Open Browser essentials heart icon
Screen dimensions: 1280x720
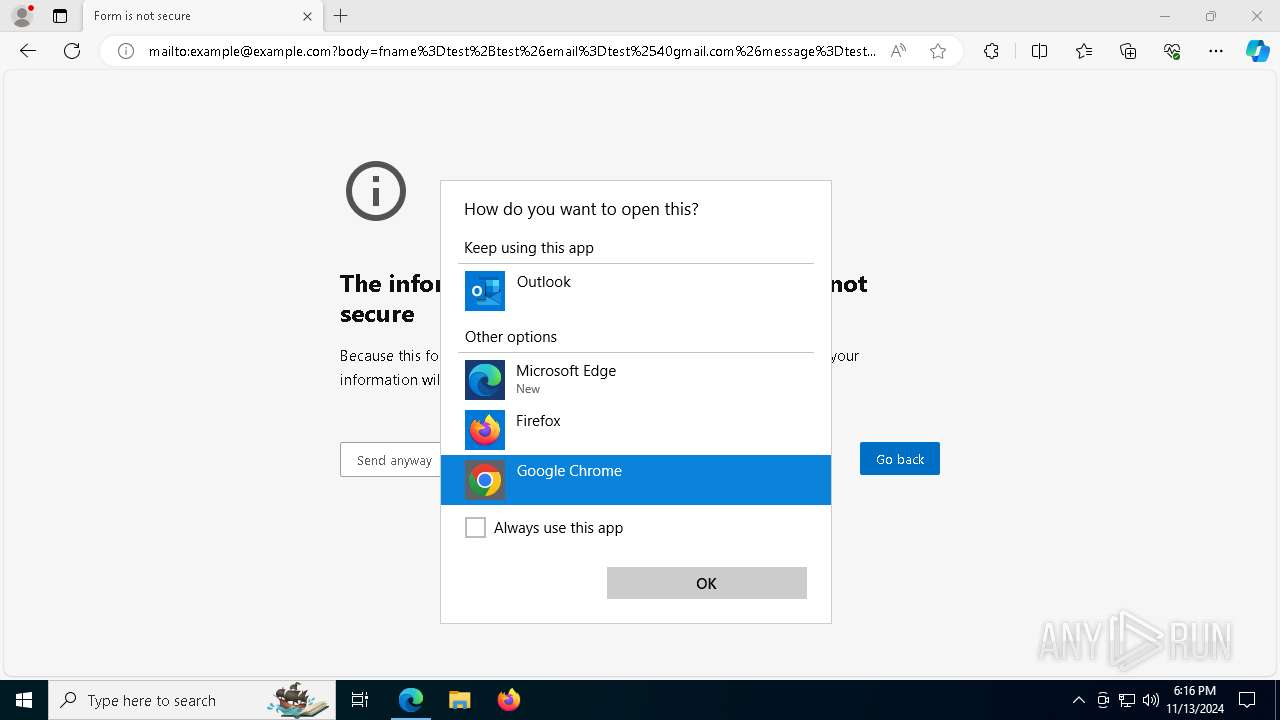point(1172,51)
